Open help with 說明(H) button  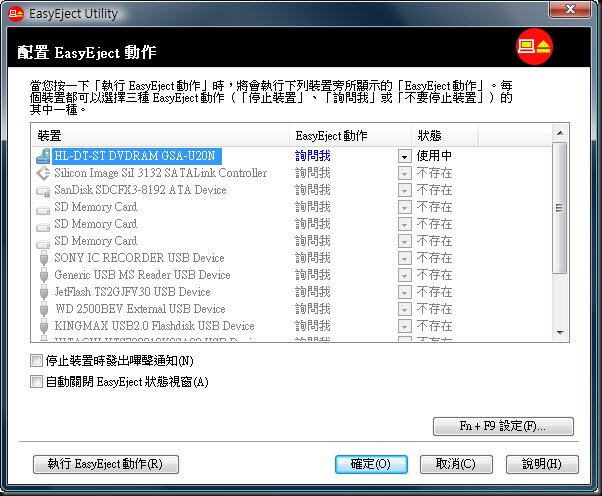click(542, 464)
